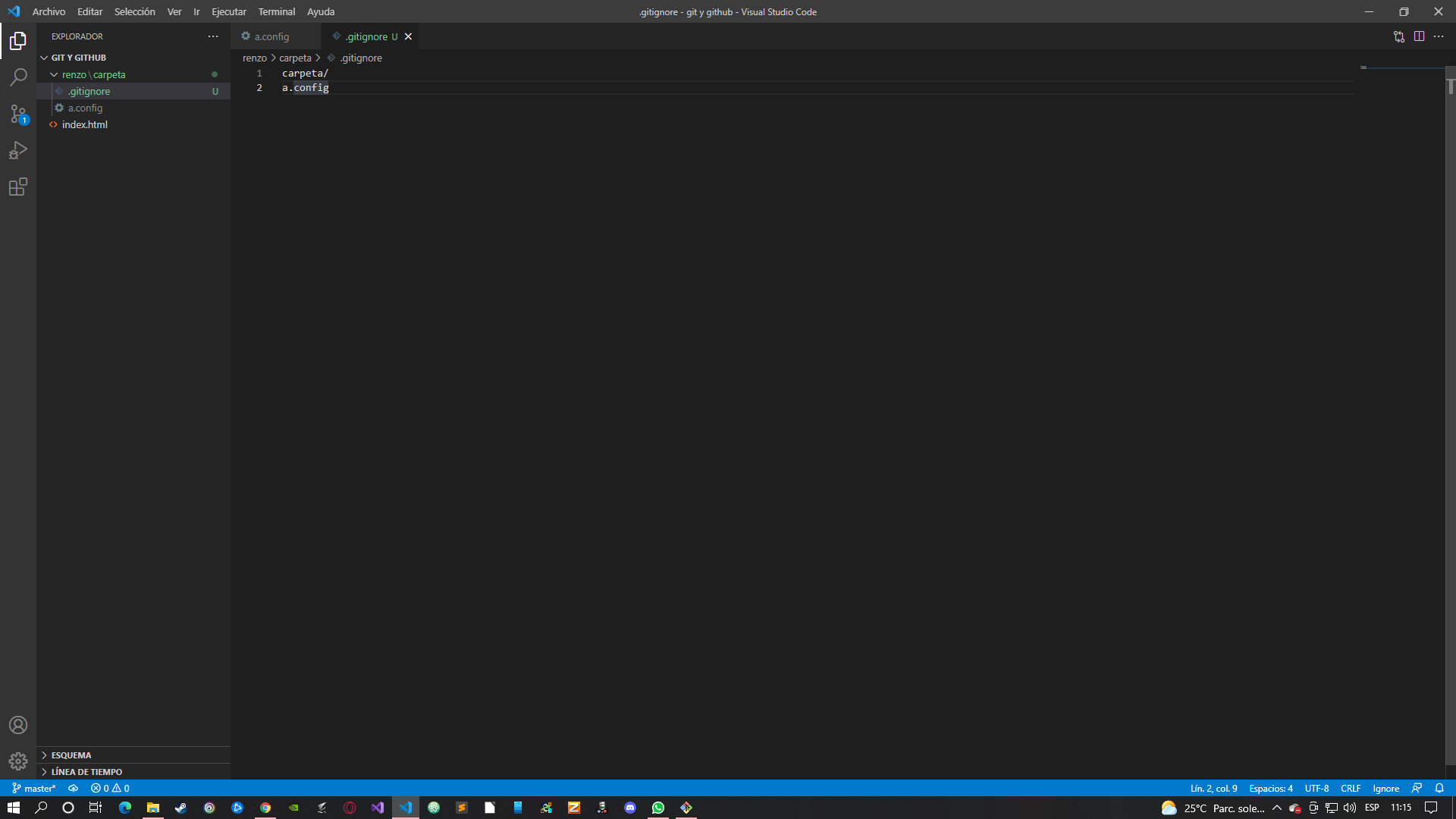Screen dimensions: 1456x819
Task: Show hidden system tray icons chevron
Action: pos(1277,808)
